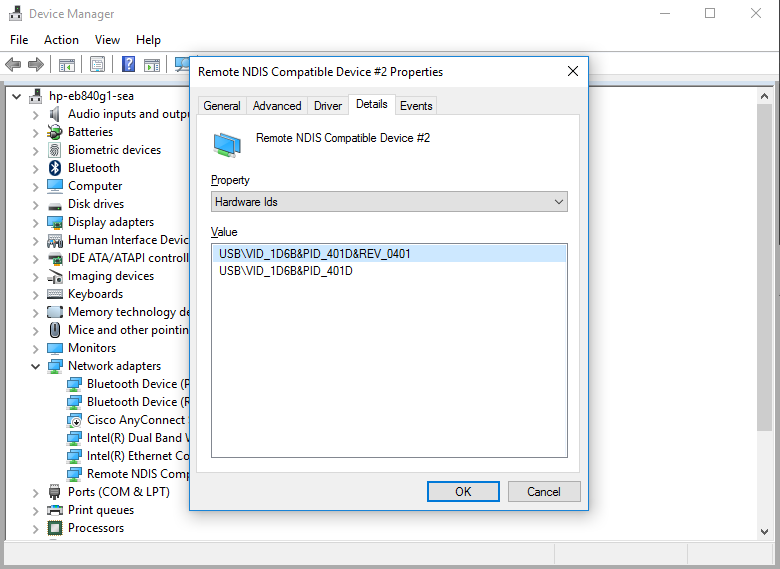Switch to the Advanced tab
This screenshot has height=569, width=780.
coord(277,106)
